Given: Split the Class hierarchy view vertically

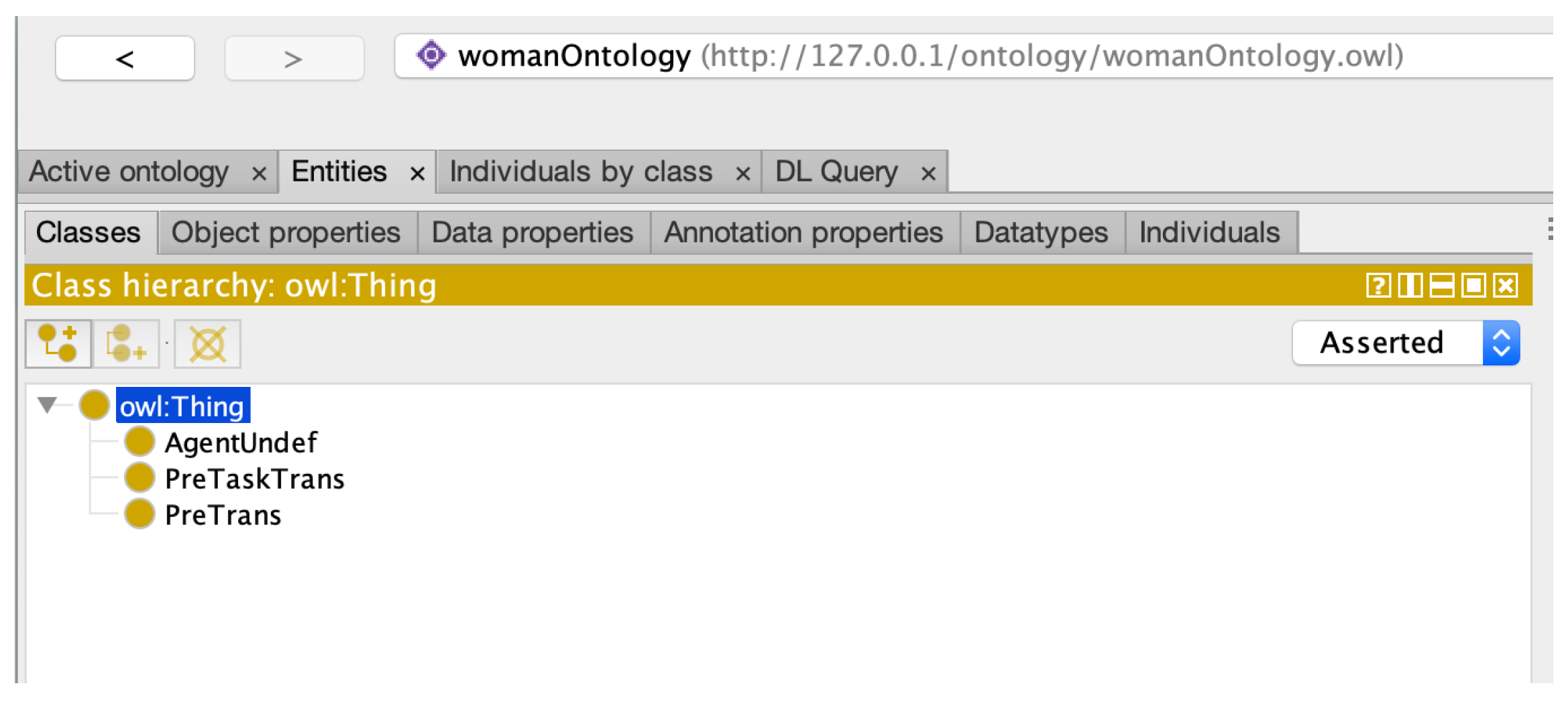Looking at the screenshot, I should 1410,286.
